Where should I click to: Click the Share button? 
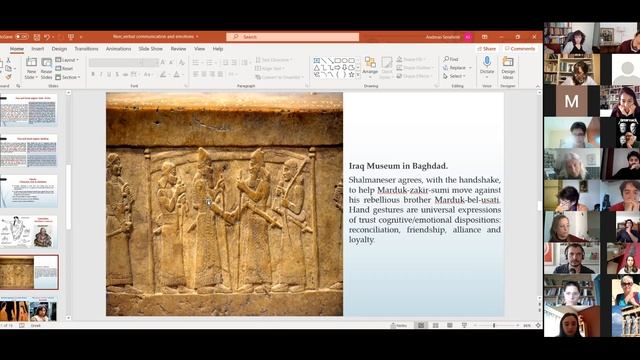[x=486, y=49]
